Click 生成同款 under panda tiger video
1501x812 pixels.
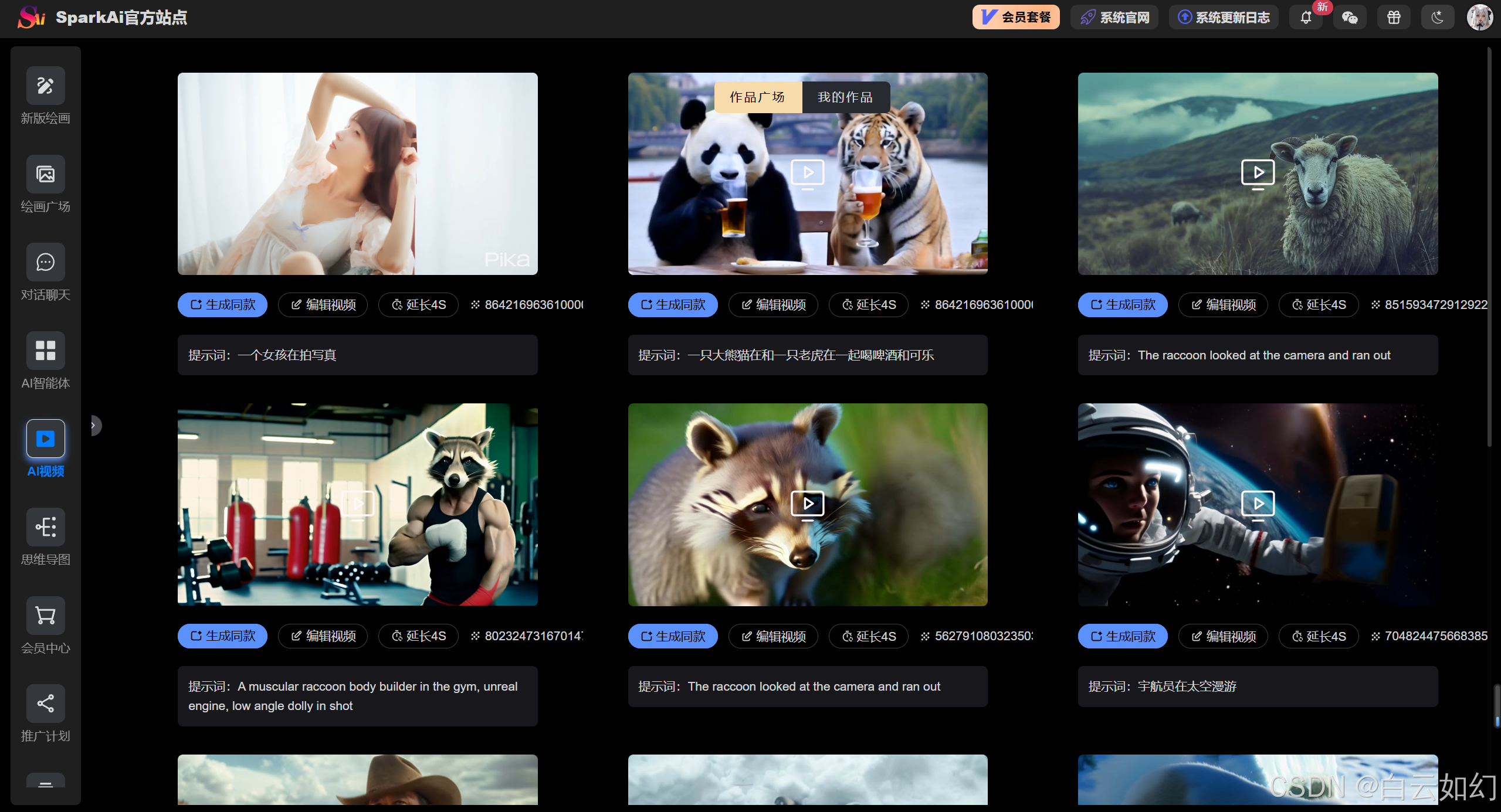point(673,305)
